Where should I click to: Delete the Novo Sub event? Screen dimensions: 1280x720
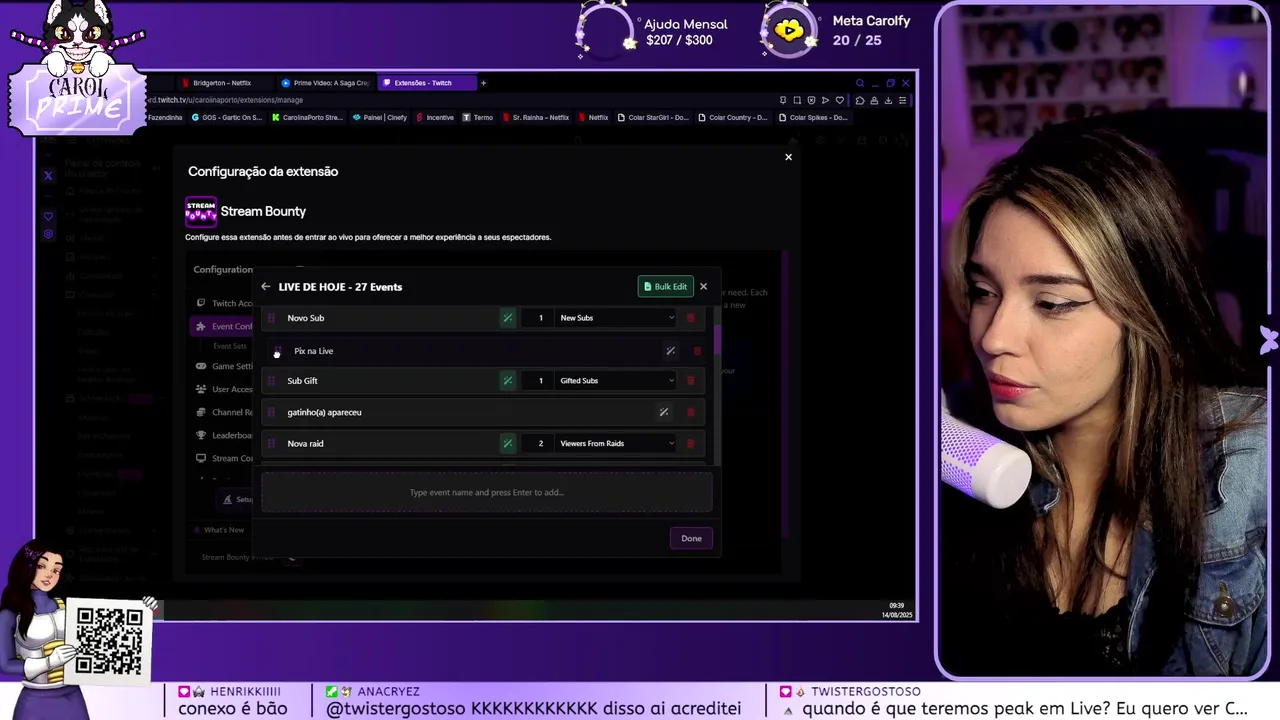(x=690, y=318)
